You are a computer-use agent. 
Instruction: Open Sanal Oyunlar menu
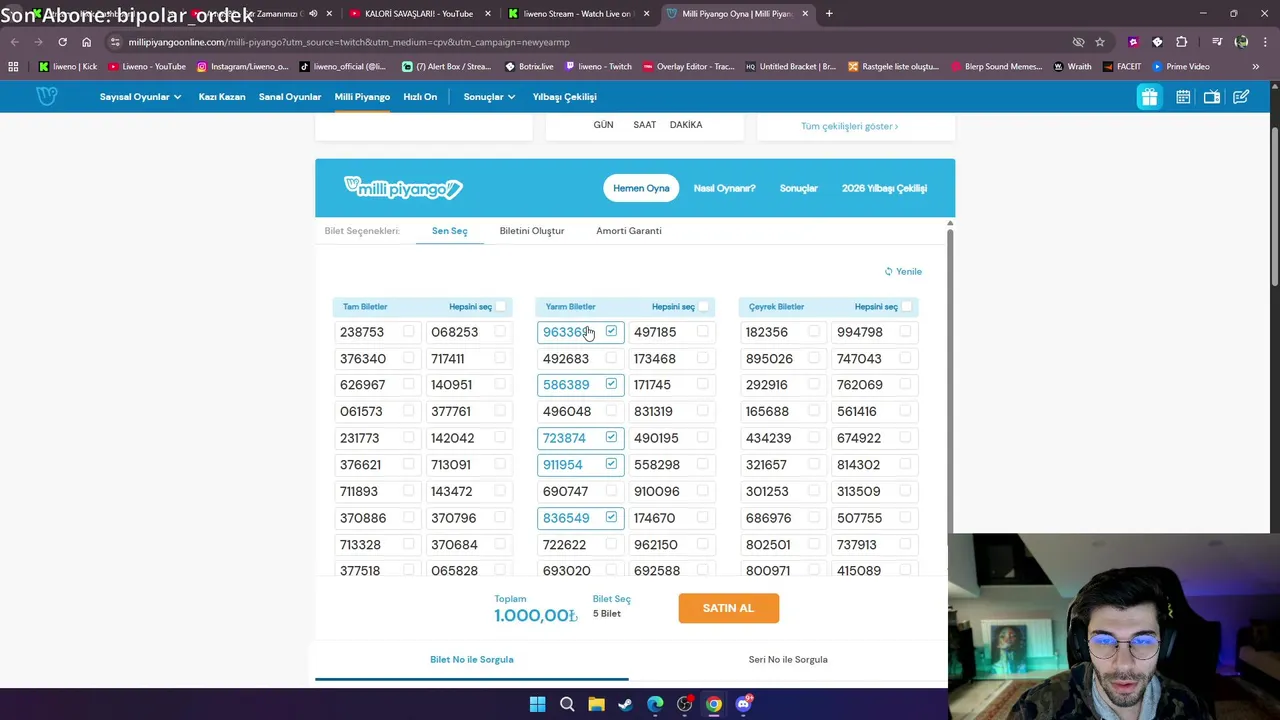pyautogui.click(x=290, y=97)
